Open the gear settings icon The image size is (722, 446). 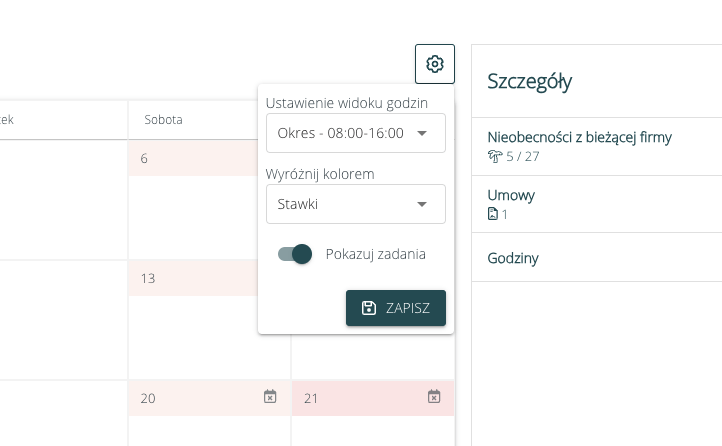tap(435, 64)
